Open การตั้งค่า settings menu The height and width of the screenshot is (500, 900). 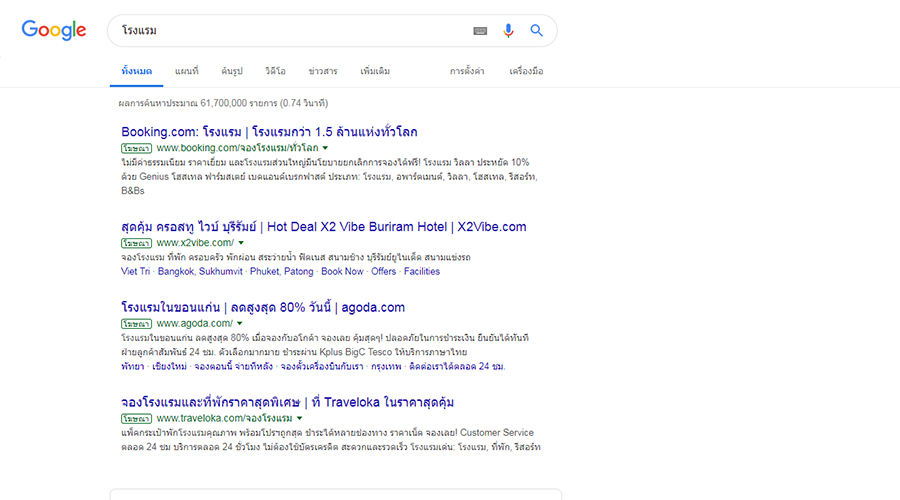pyautogui.click(x=467, y=71)
